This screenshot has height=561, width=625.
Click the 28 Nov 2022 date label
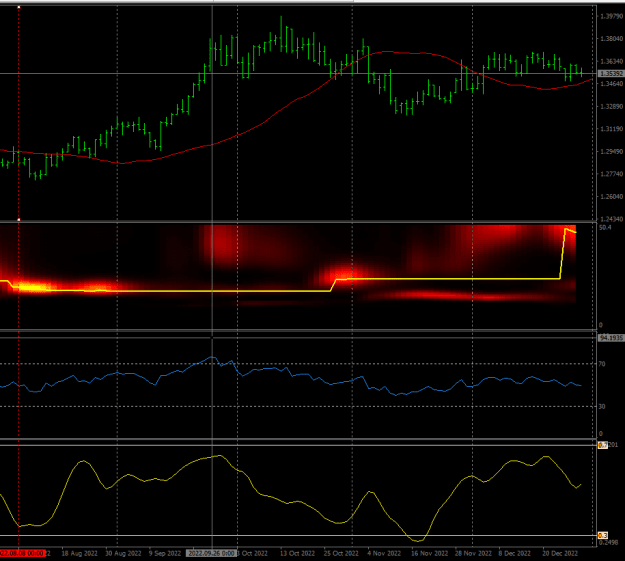coord(473,553)
